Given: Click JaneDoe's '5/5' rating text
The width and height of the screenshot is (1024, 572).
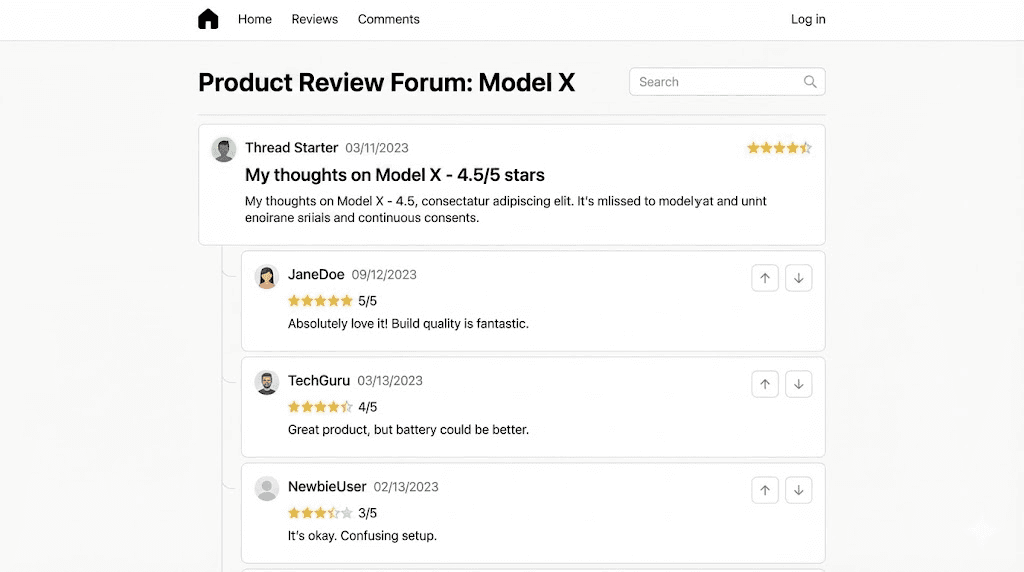Looking at the screenshot, I should (368, 301).
